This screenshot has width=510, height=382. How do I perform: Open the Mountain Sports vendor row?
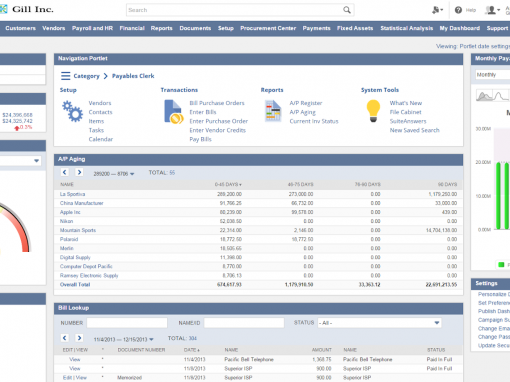click(78, 230)
